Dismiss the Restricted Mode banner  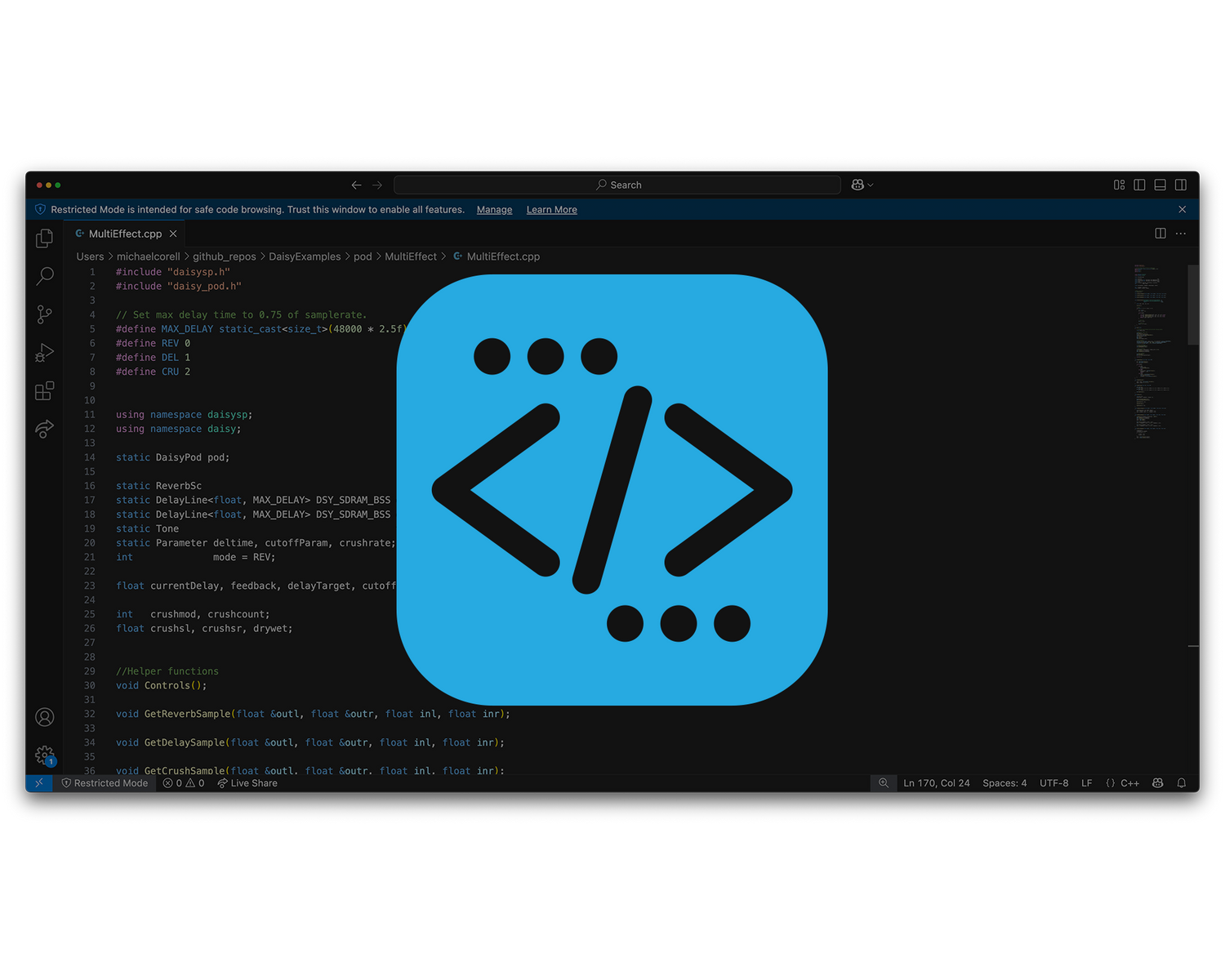1182,210
